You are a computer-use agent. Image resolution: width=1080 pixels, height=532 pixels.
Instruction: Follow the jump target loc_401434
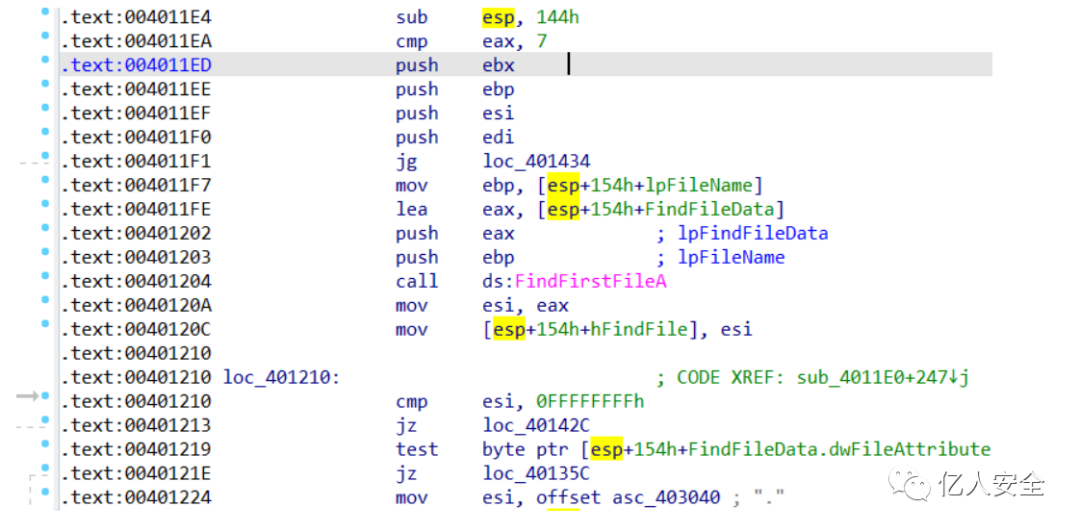tap(537, 162)
